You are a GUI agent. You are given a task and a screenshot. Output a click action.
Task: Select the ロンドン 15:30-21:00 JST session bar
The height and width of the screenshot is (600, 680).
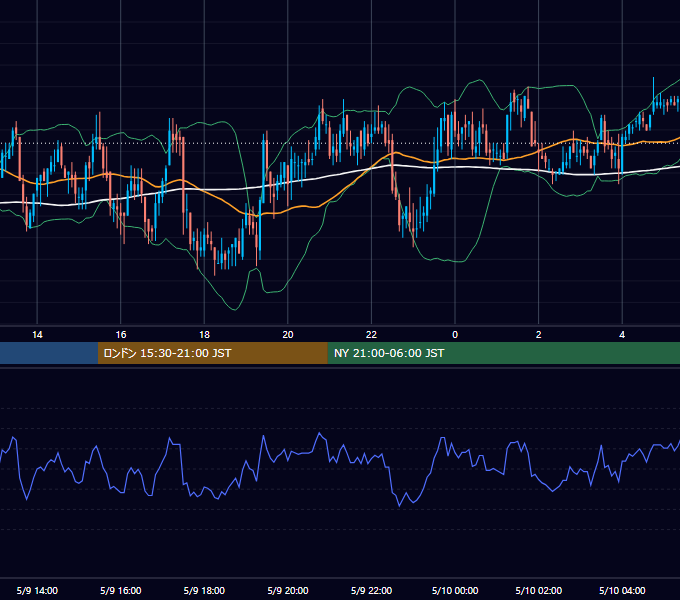[212, 353]
